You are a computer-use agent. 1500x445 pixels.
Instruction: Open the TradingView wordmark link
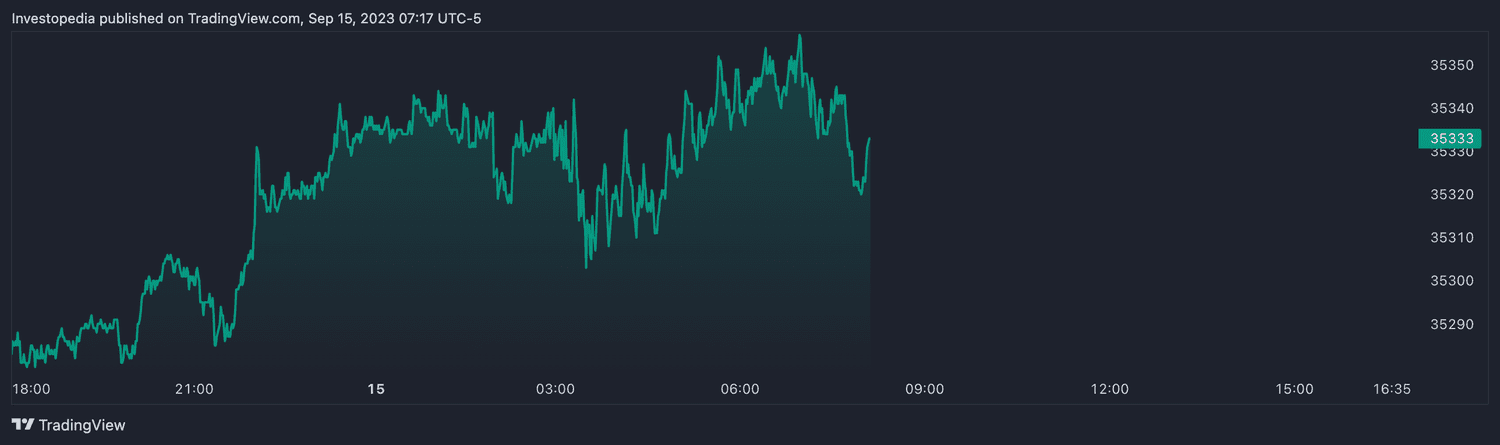pyautogui.click(x=82, y=425)
